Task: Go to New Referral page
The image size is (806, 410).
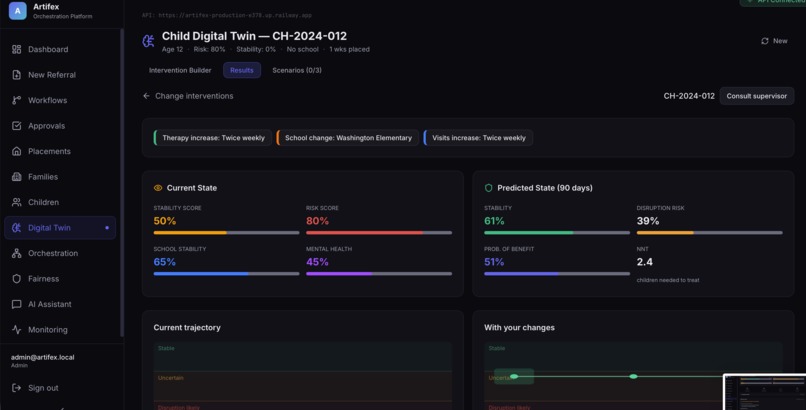Action: pyautogui.click(x=60, y=75)
